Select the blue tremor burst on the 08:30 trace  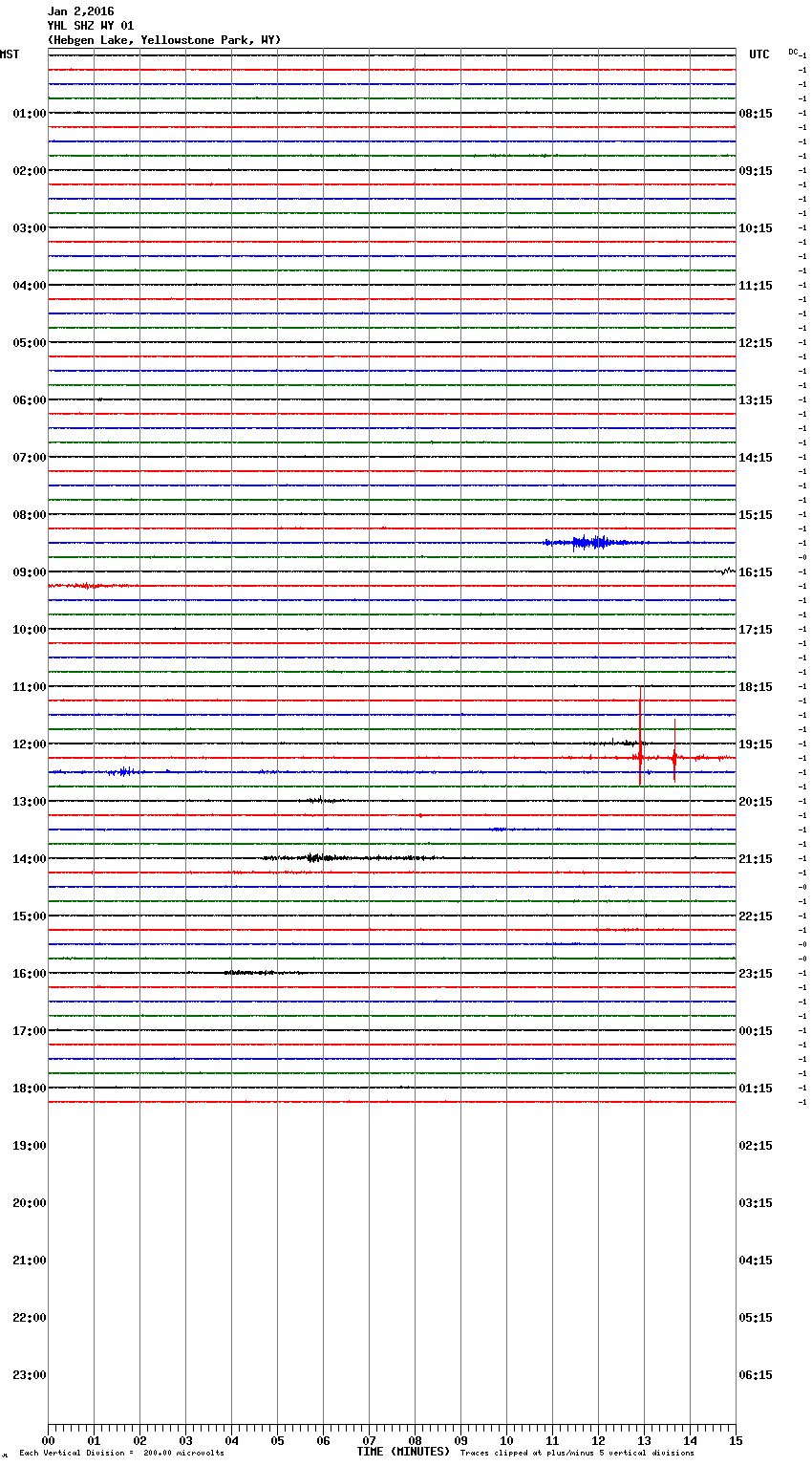coord(588,543)
